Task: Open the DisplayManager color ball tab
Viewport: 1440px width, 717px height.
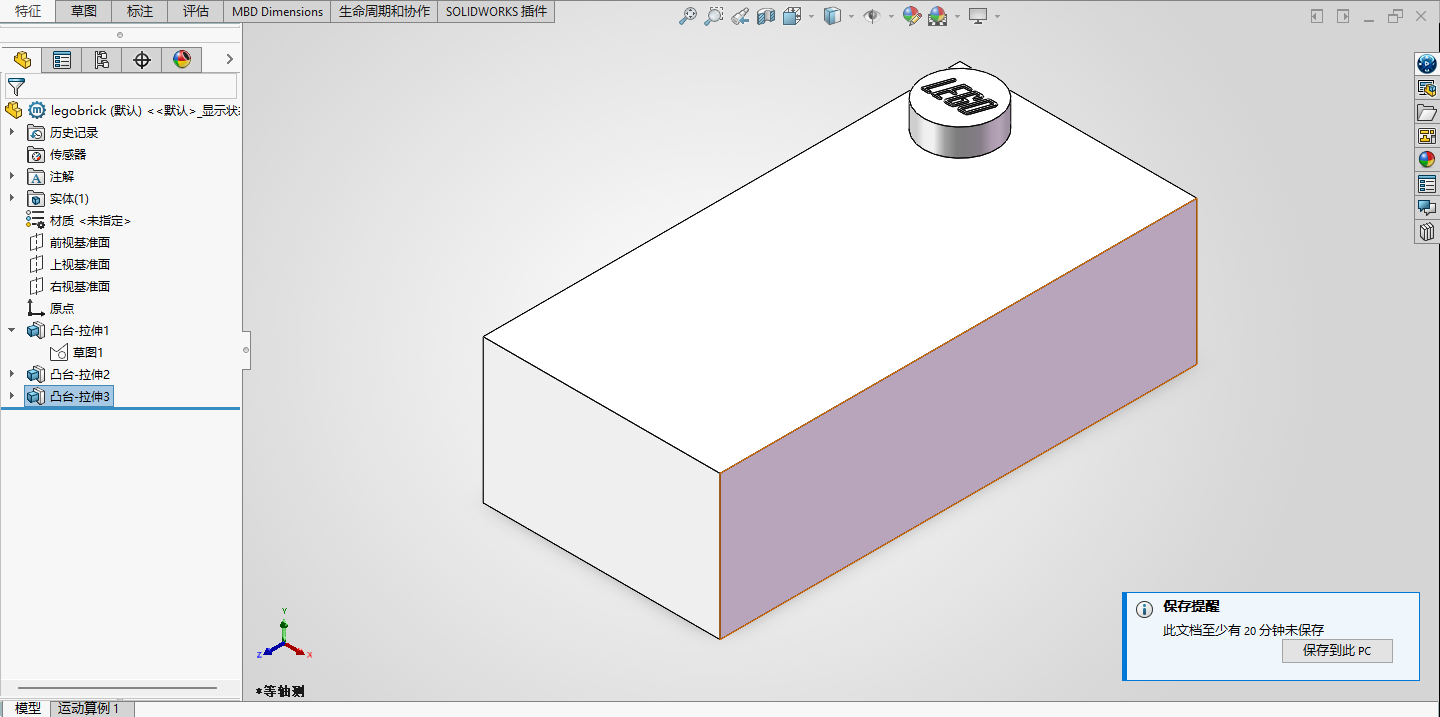Action: (x=182, y=60)
